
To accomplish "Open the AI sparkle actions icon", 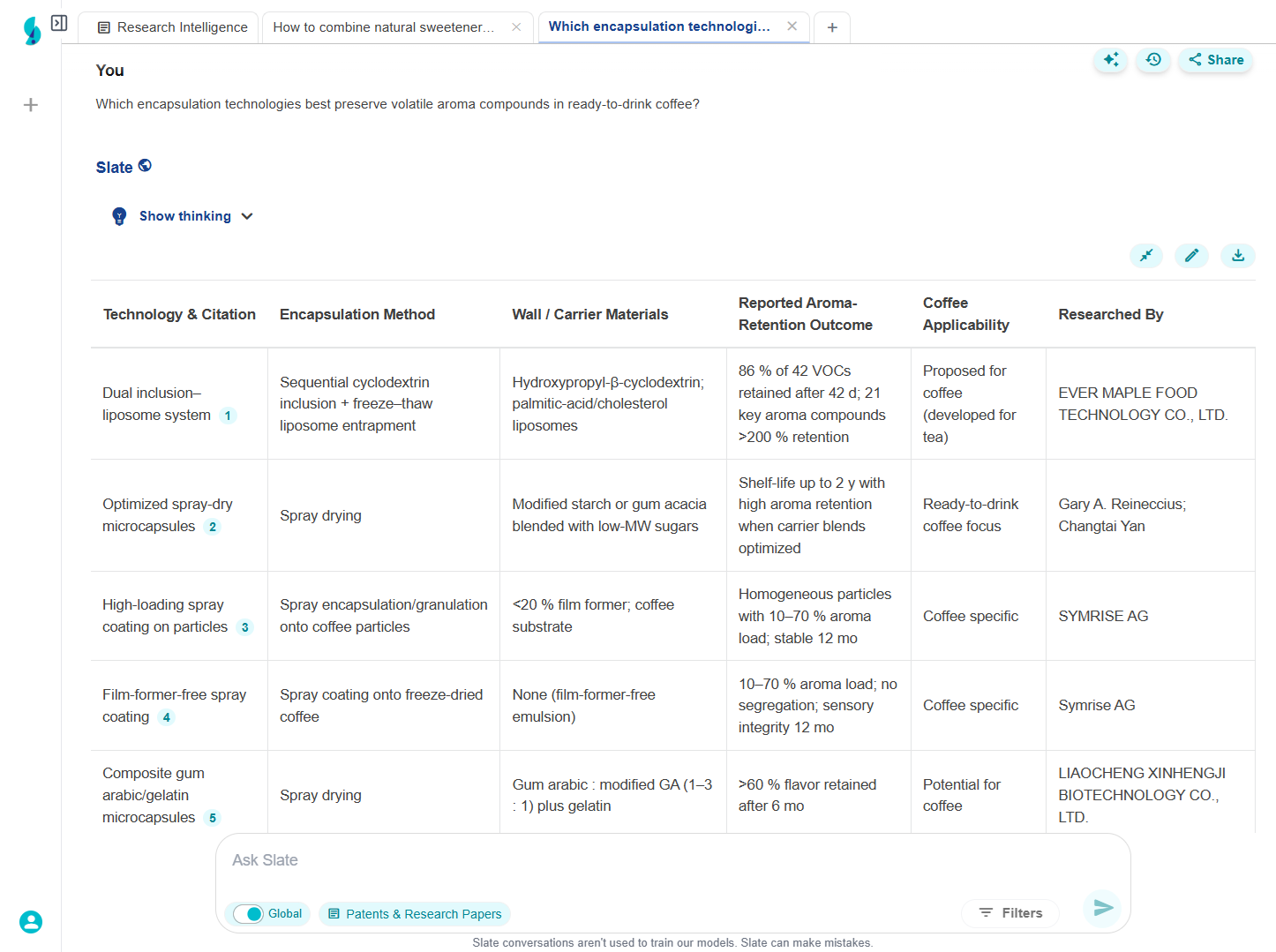I will 1110,60.
